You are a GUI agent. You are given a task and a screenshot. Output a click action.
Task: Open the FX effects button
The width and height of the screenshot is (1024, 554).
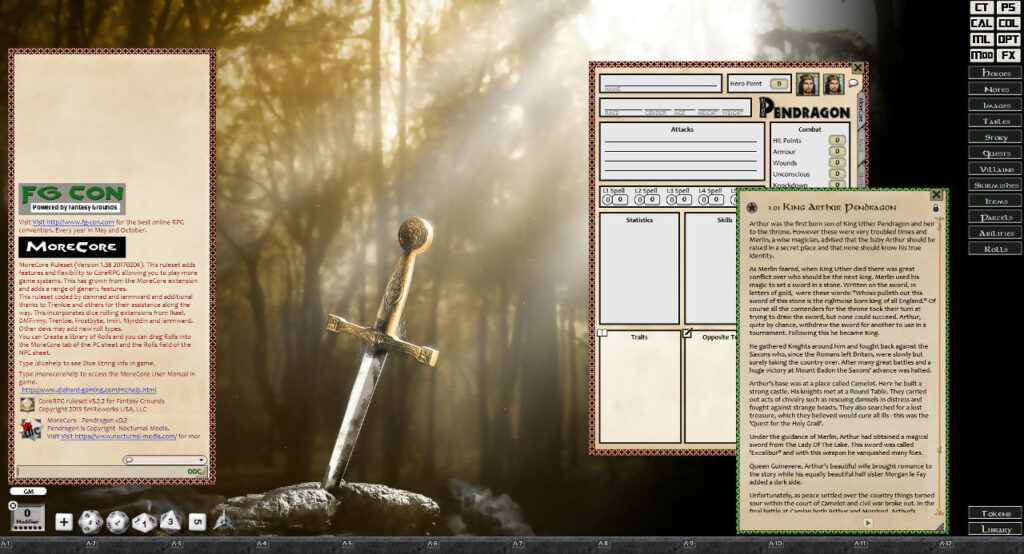click(x=1008, y=56)
